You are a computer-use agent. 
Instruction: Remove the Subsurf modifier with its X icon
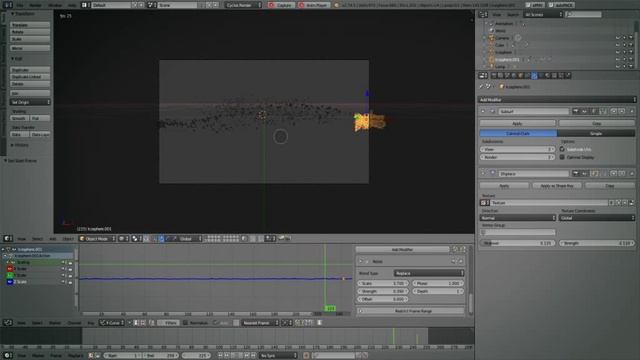[632, 111]
